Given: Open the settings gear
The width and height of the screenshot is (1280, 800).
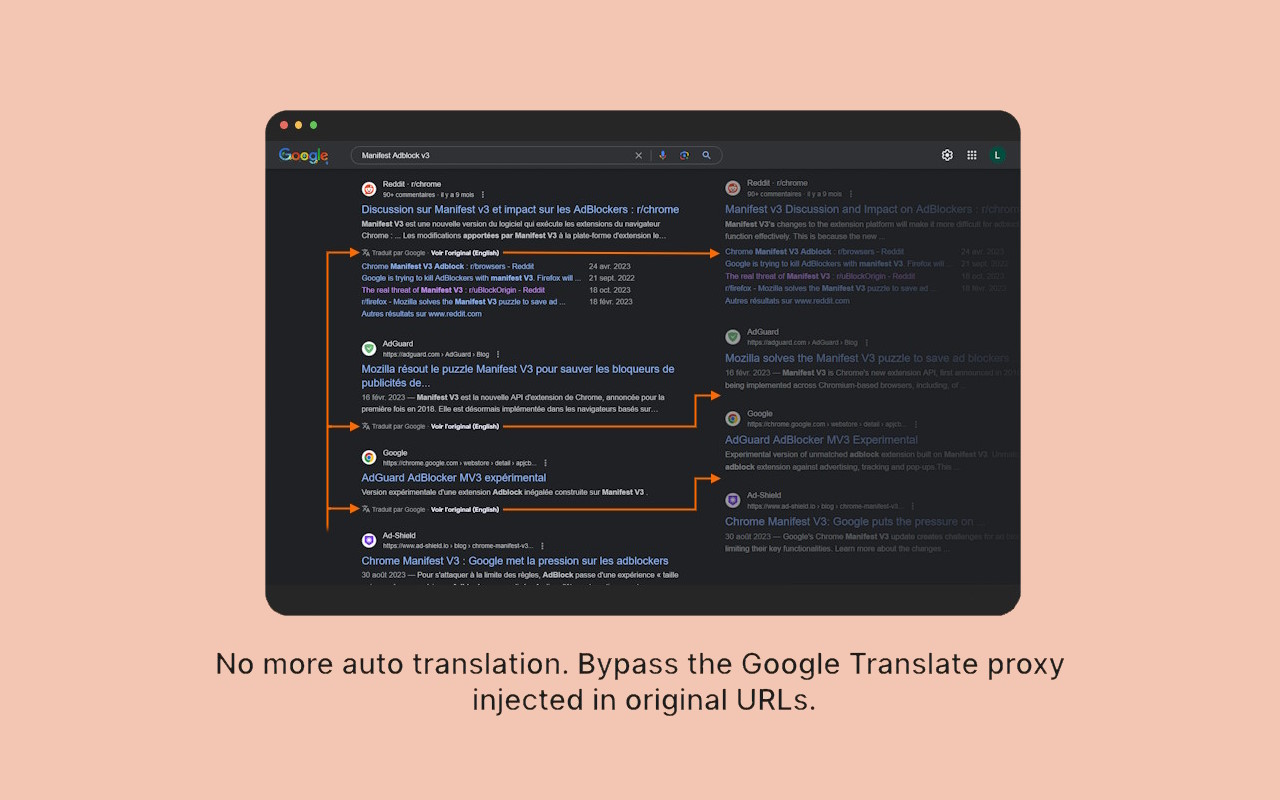Looking at the screenshot, I should [x=947, y=155].
